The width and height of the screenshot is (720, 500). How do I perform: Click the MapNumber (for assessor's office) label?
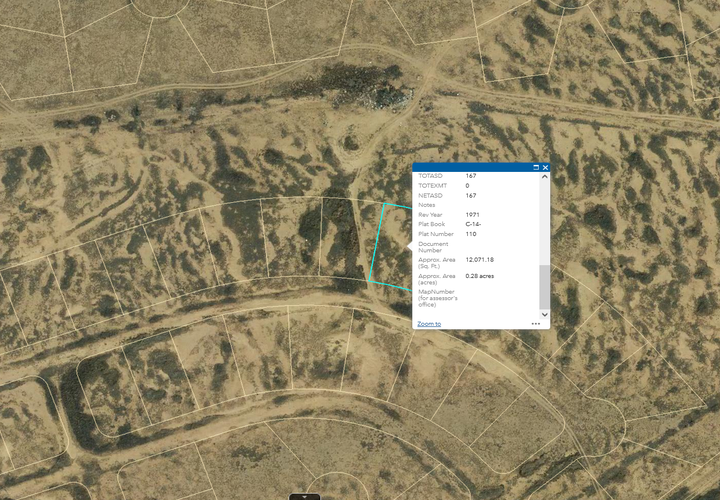pos(437,297)
